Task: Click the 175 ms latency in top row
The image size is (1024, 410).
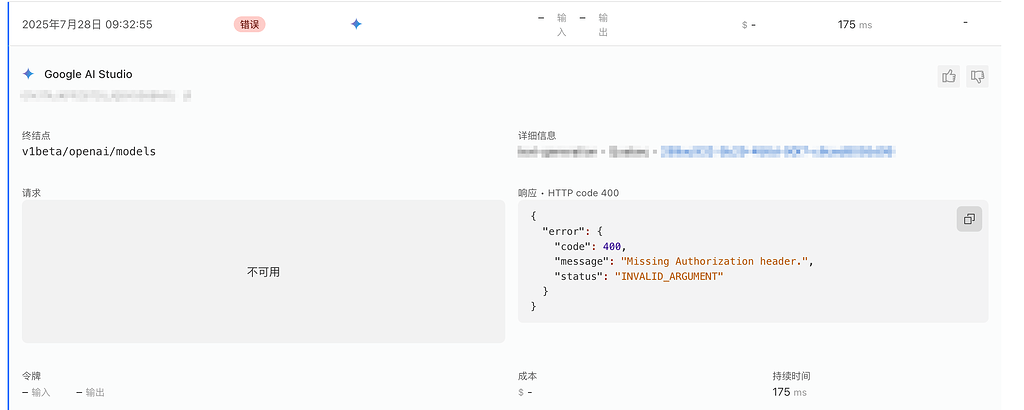Action: (x=855, y=24)
